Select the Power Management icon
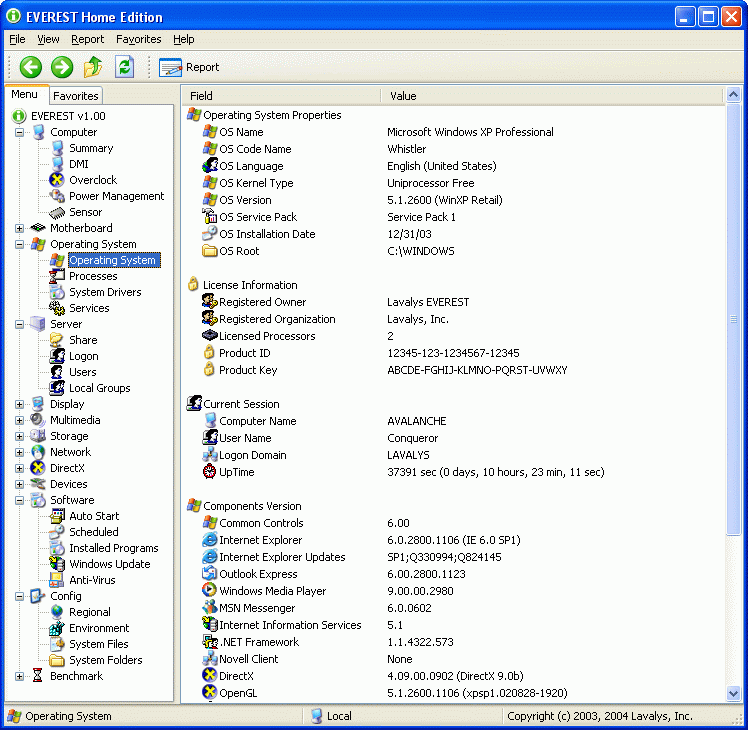This screenshot has width=748, height=730. pyautogui.click(x=57, y=196)
